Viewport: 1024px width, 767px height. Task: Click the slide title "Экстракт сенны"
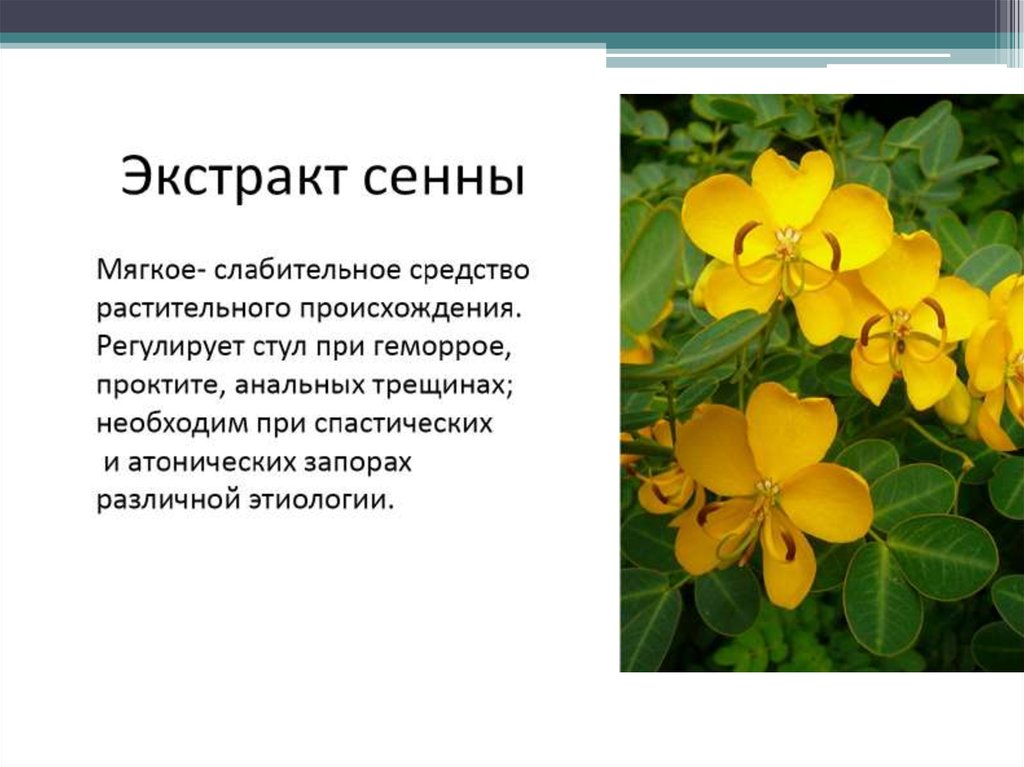coord(322,179)
